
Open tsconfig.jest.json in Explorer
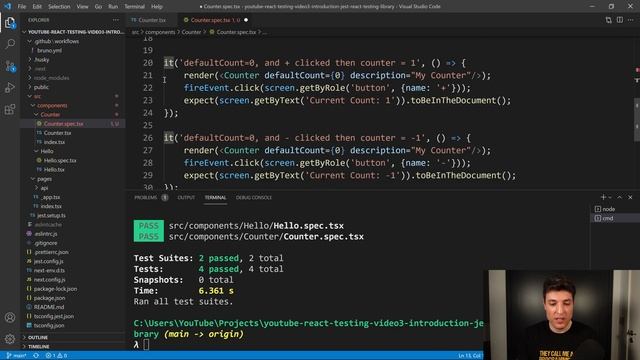pos(73,316)
